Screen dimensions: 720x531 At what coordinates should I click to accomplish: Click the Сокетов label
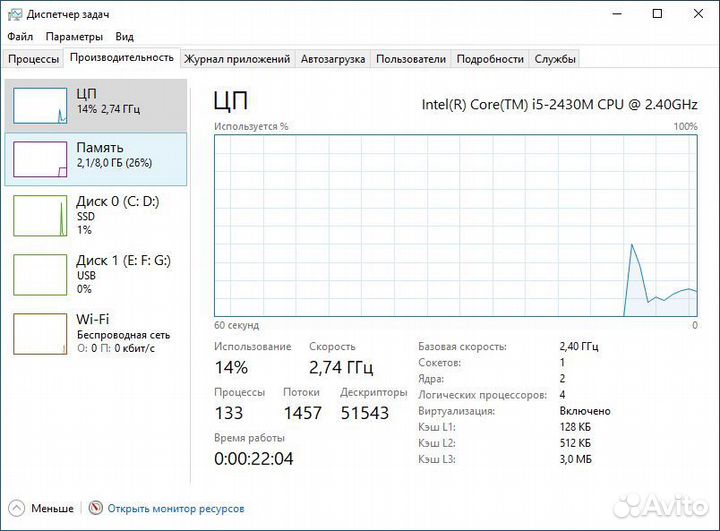click(x=439, y=362)
